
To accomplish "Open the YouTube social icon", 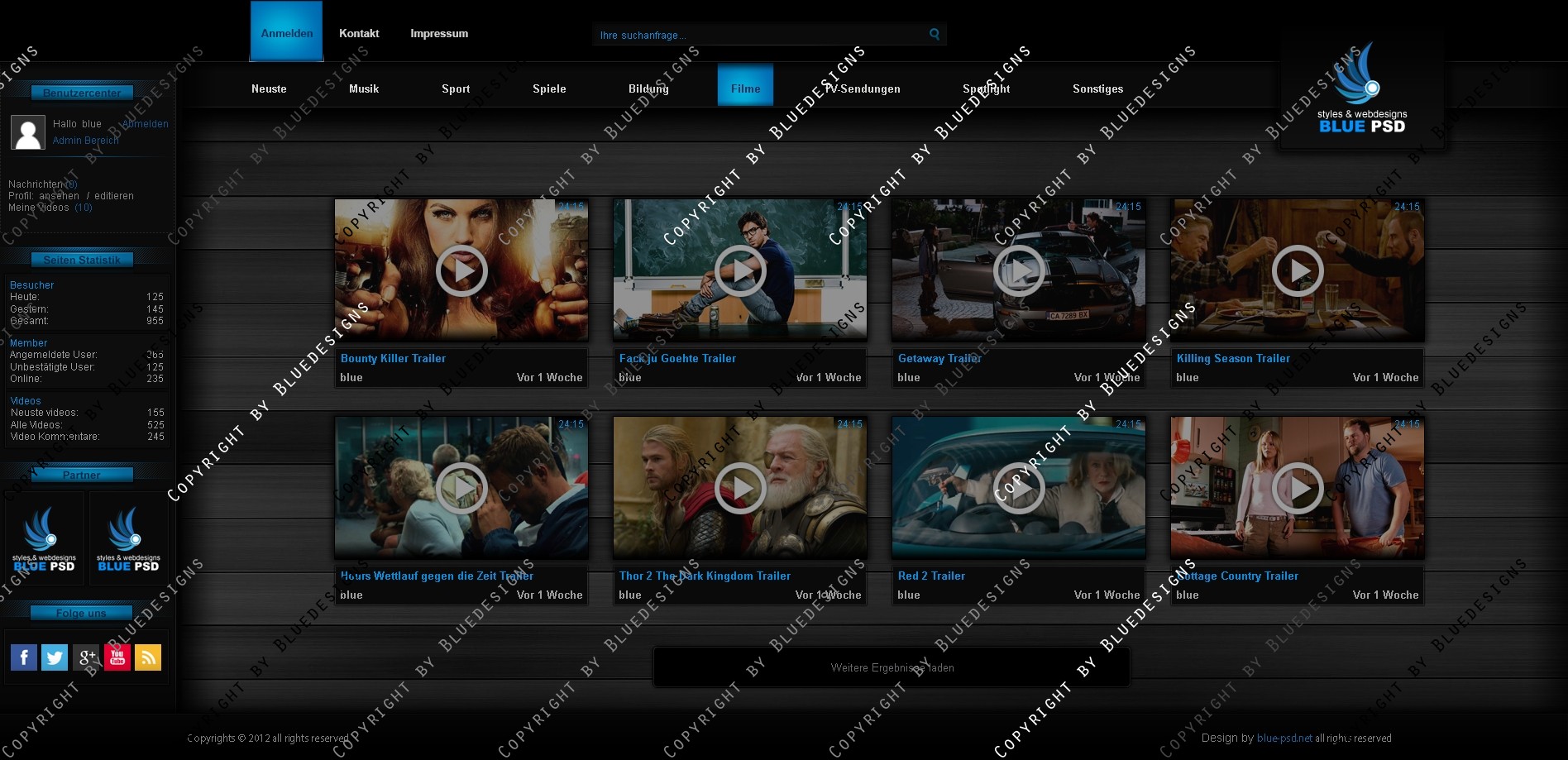I will [117, 657].
